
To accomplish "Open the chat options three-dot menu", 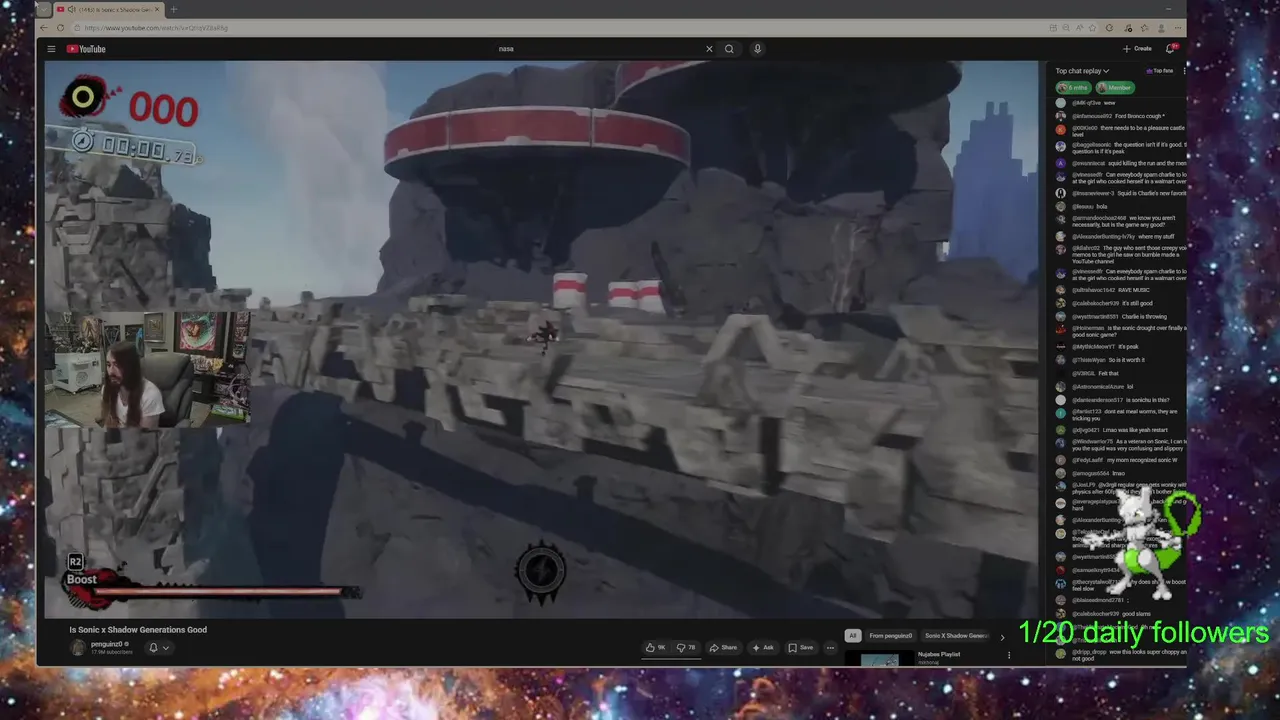I will tap(1184, 71).
